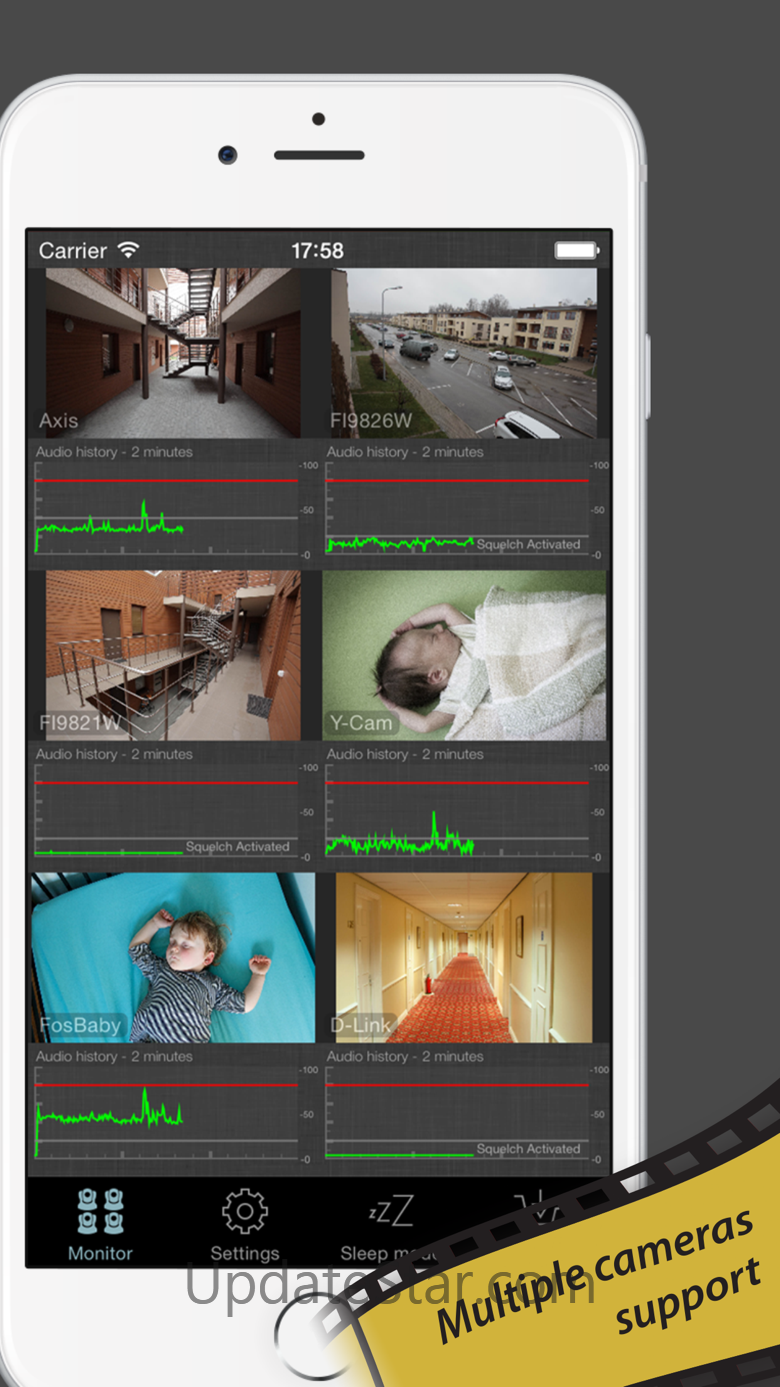Click the Multiple cameras support banner
The height and width of the screenshot is (1387, 780).
[600, 1271]
